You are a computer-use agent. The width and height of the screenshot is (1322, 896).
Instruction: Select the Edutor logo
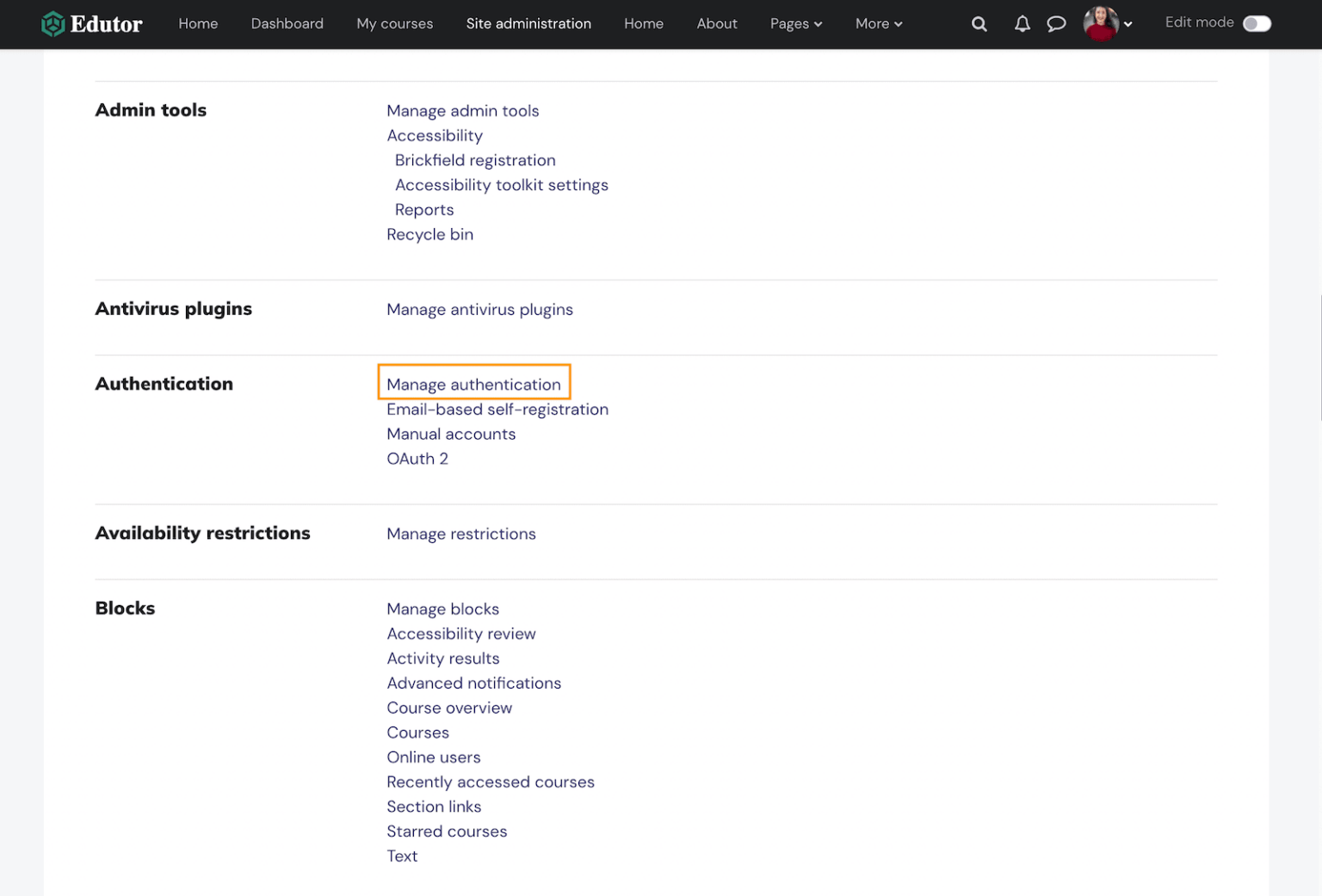(x=91, y=23)
